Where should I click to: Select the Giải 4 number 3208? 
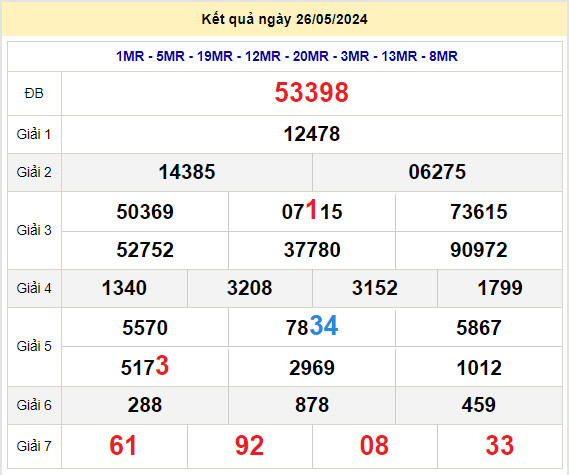coord(250,288)
